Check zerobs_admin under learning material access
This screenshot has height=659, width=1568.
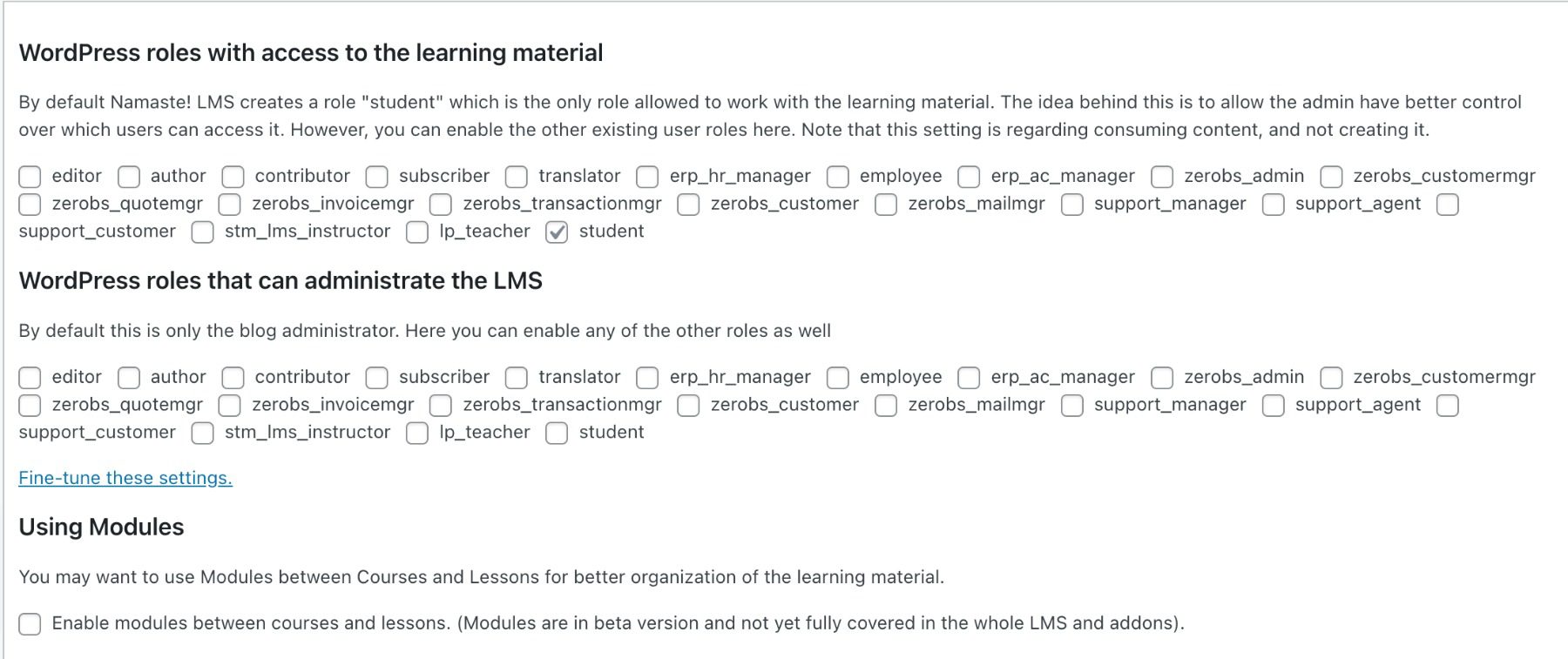coord(1162,177)
